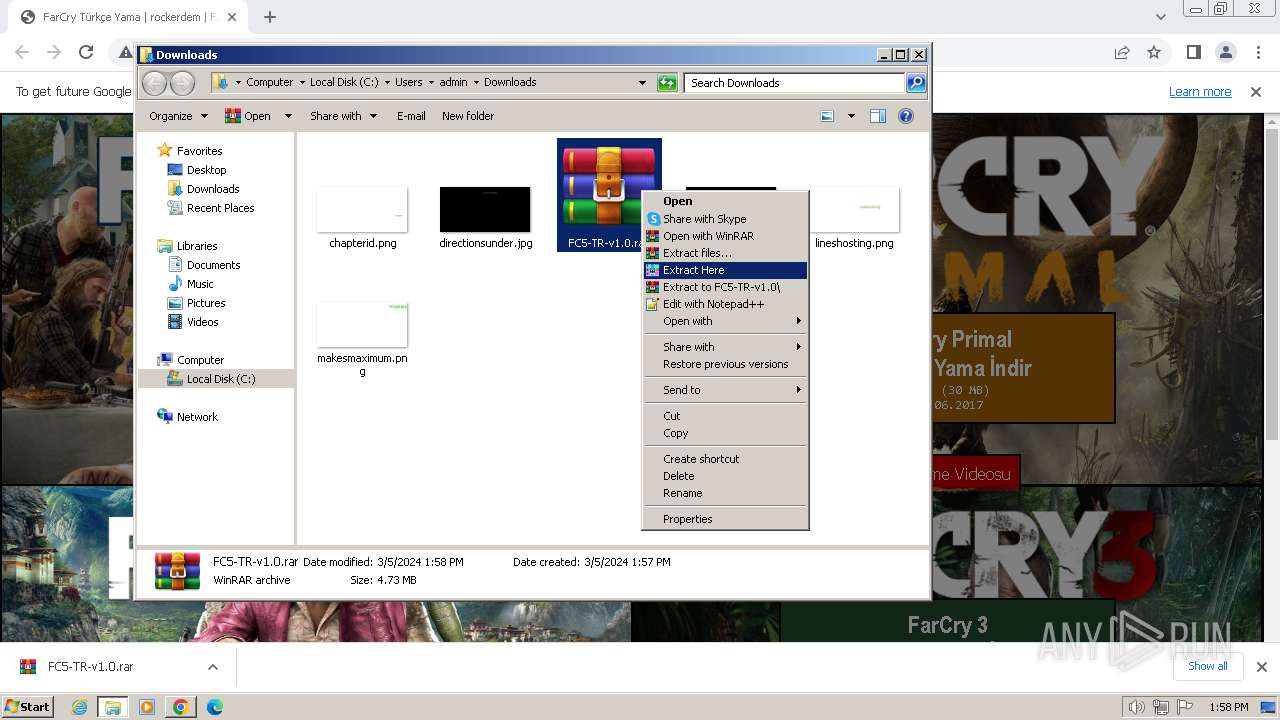Click Learn more link in Chrome infobar
Viewport: 1280px width, 720px height.
(x=1200, y=92)
